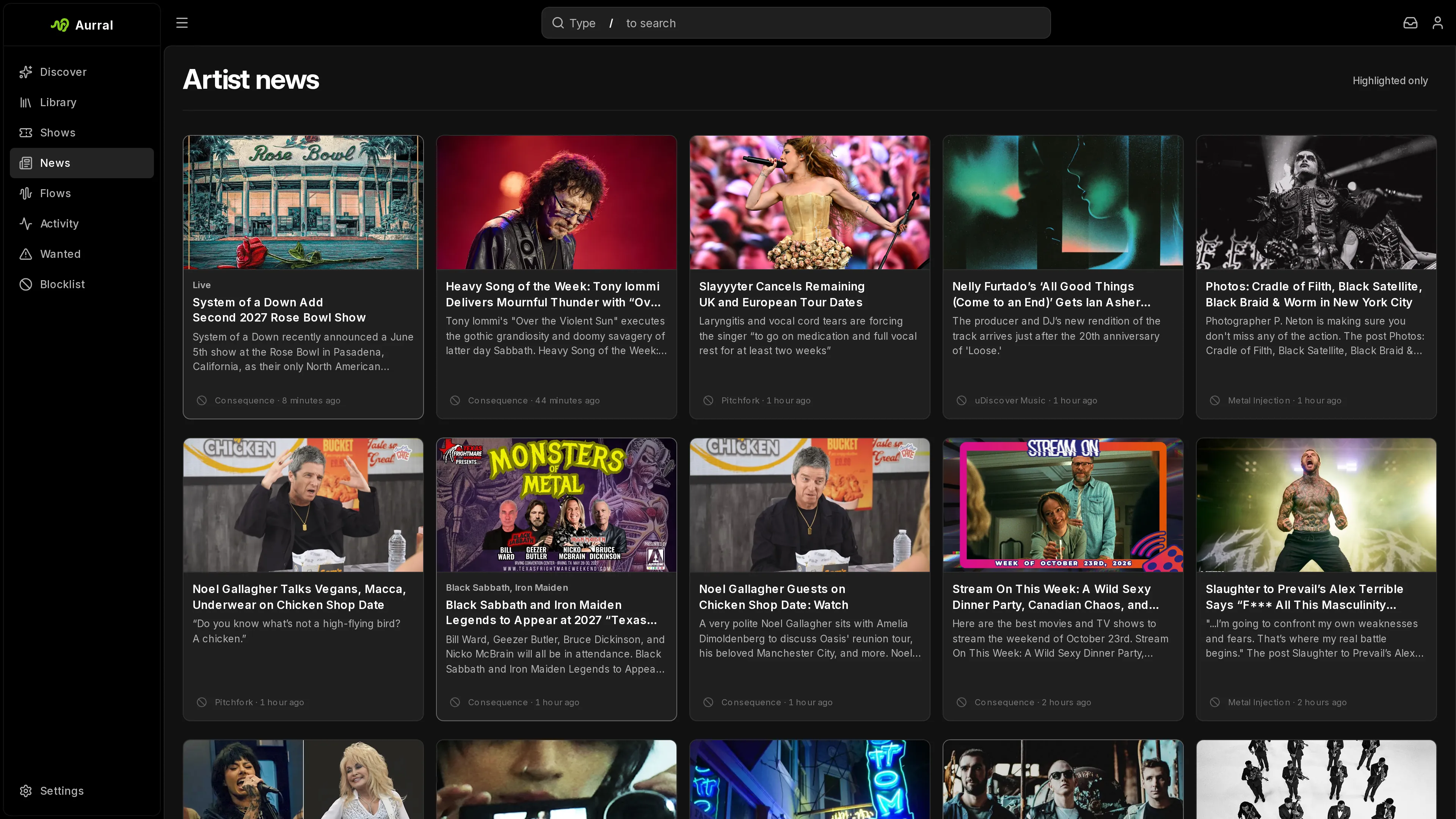Open Settings at sidebar bottom

[x=82, y=791]
